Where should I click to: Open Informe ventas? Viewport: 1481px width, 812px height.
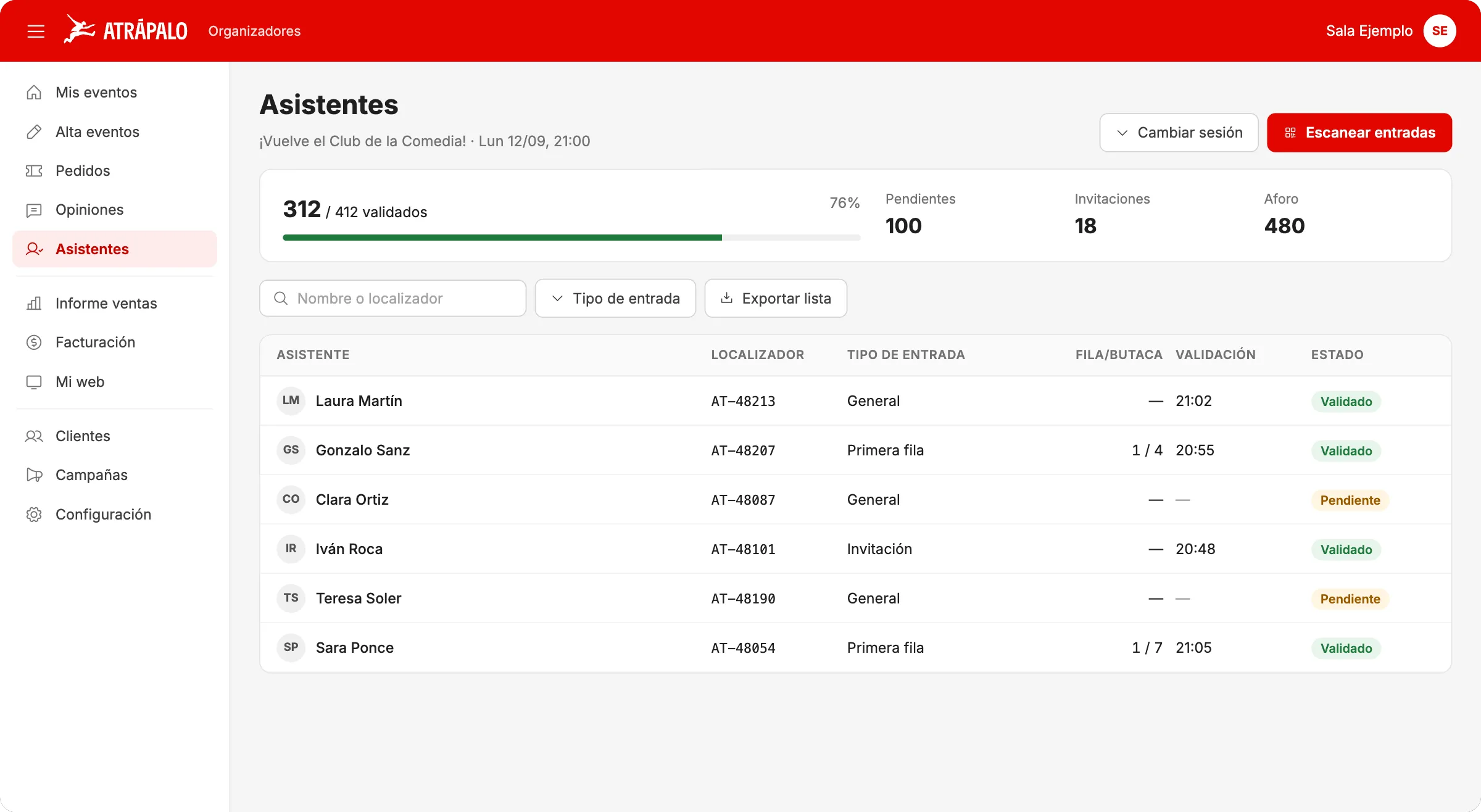(115, 304)
